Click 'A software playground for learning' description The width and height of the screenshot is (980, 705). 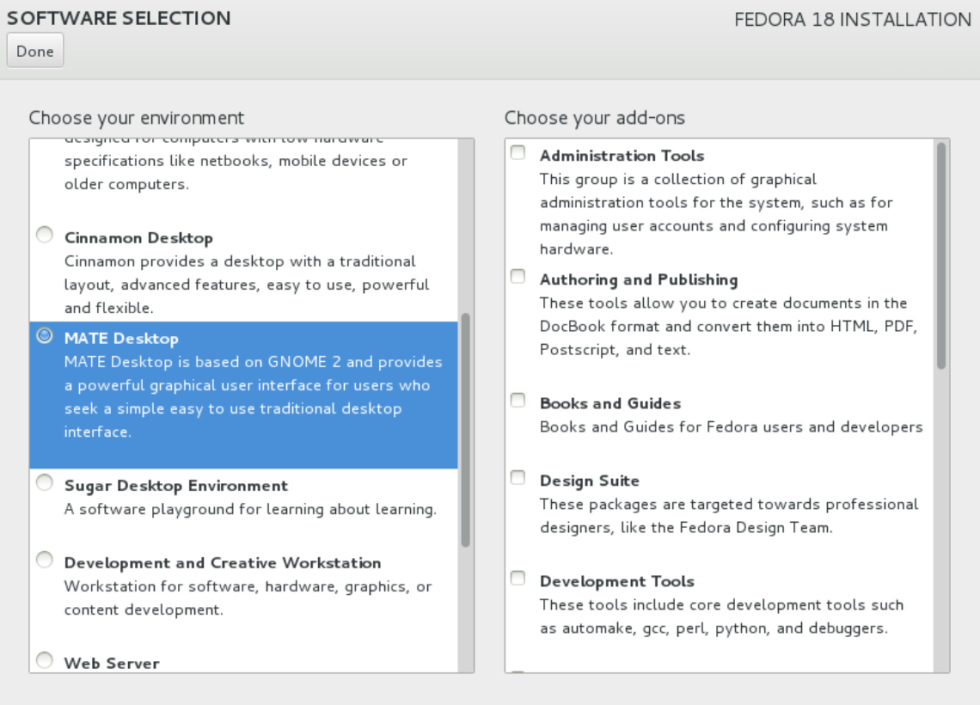251,509
